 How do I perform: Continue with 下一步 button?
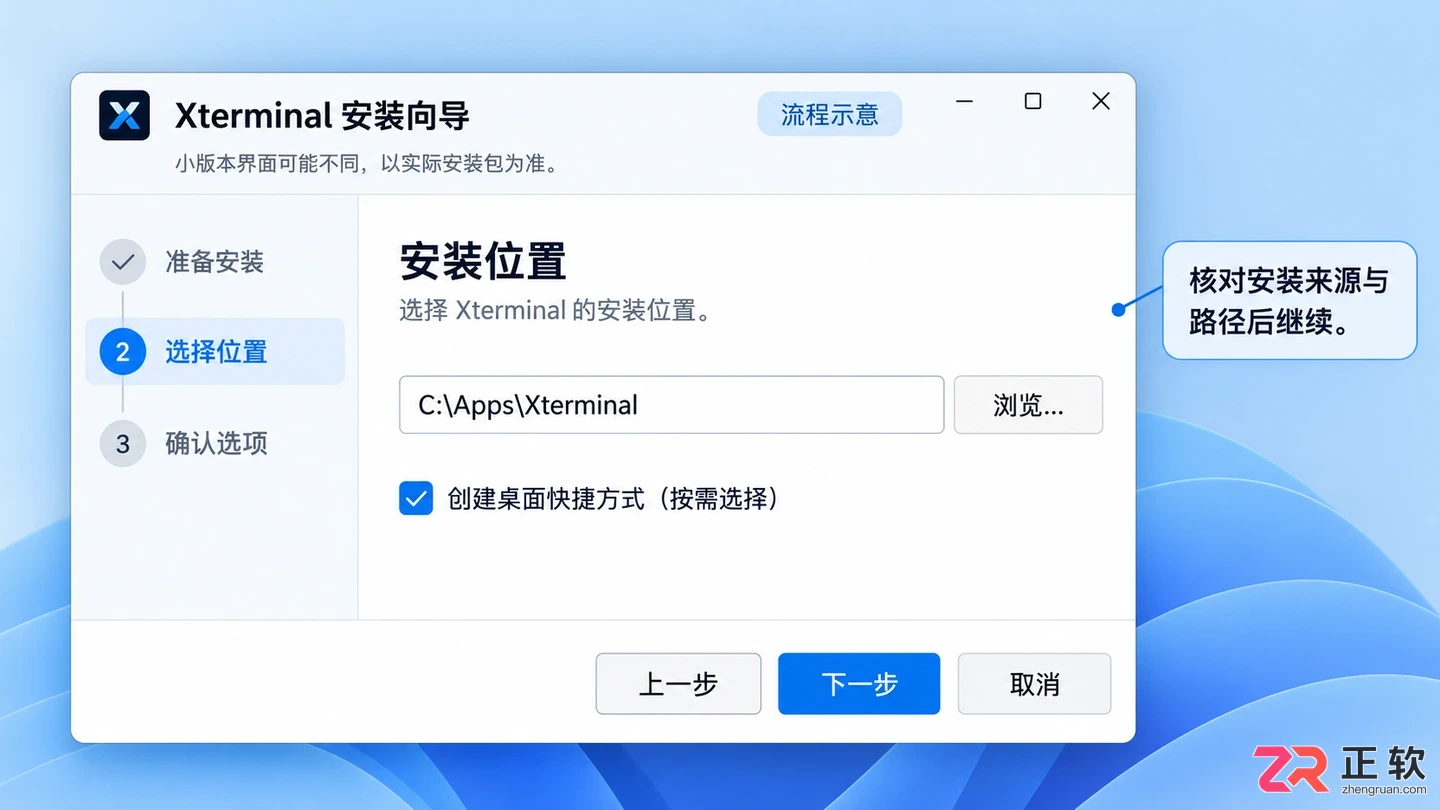coord(859,684)
